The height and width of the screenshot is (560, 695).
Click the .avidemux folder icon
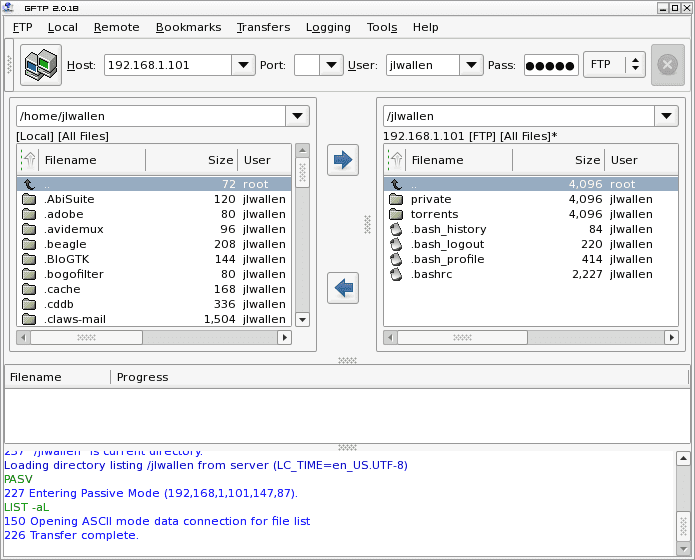tap(29, 229)
